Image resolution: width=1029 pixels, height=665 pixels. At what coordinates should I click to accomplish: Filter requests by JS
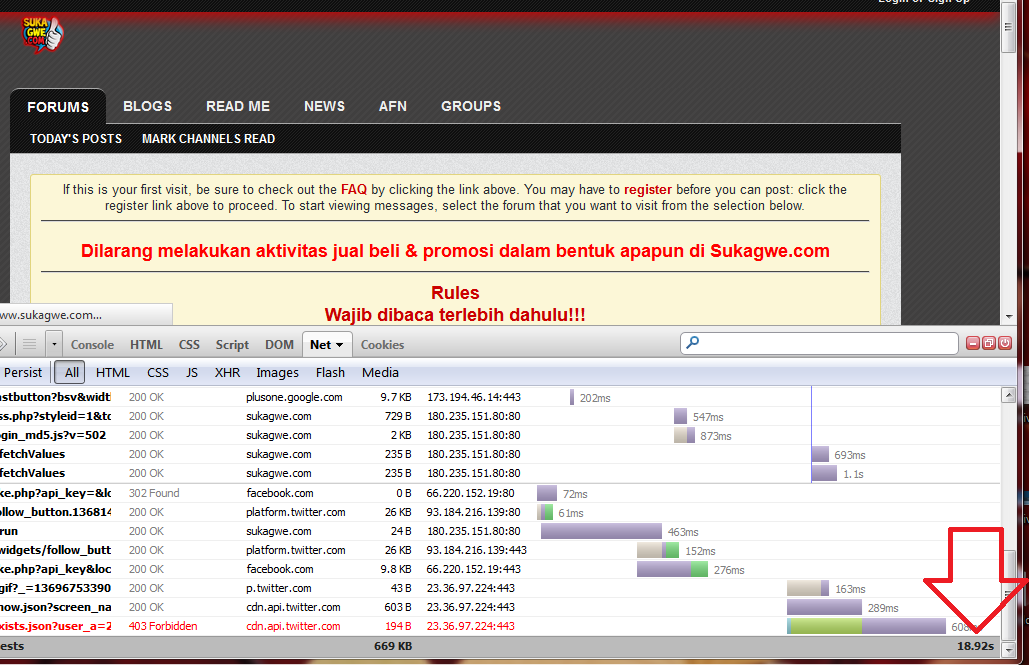(x=192, y=372)
